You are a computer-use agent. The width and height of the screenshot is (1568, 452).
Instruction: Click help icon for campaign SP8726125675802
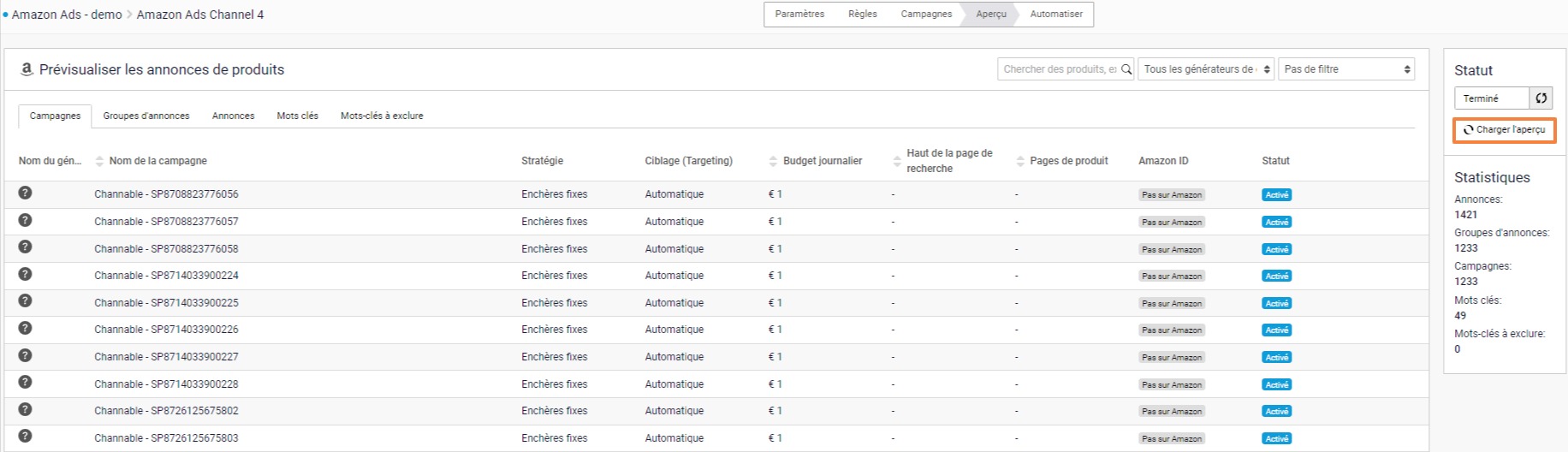coord(25,409)
